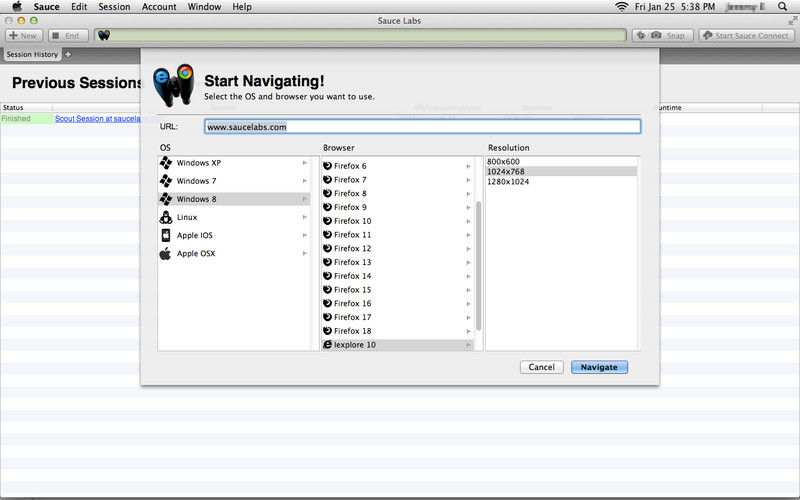Click the Snap screenshot button
Viewport: 800px width, 500px height.
coord(663,36)
